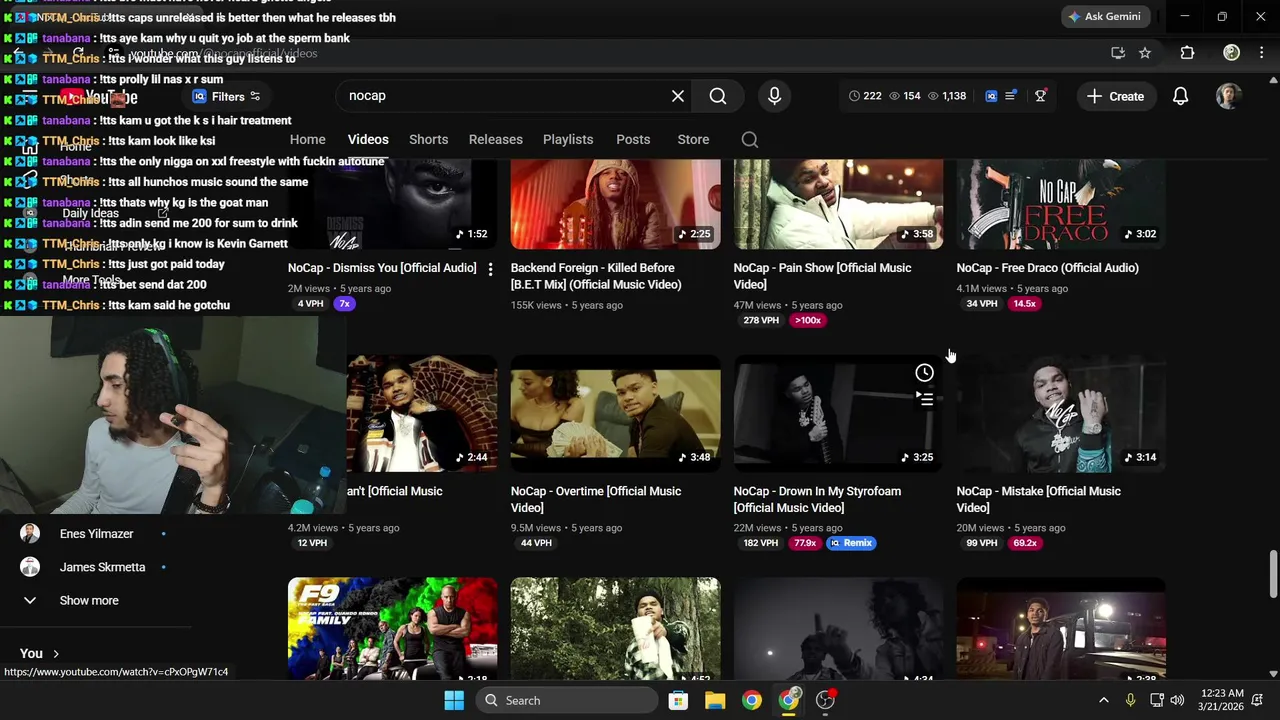
Task: Click the channel search magnifier beside Store
Action: coord(750,140)
